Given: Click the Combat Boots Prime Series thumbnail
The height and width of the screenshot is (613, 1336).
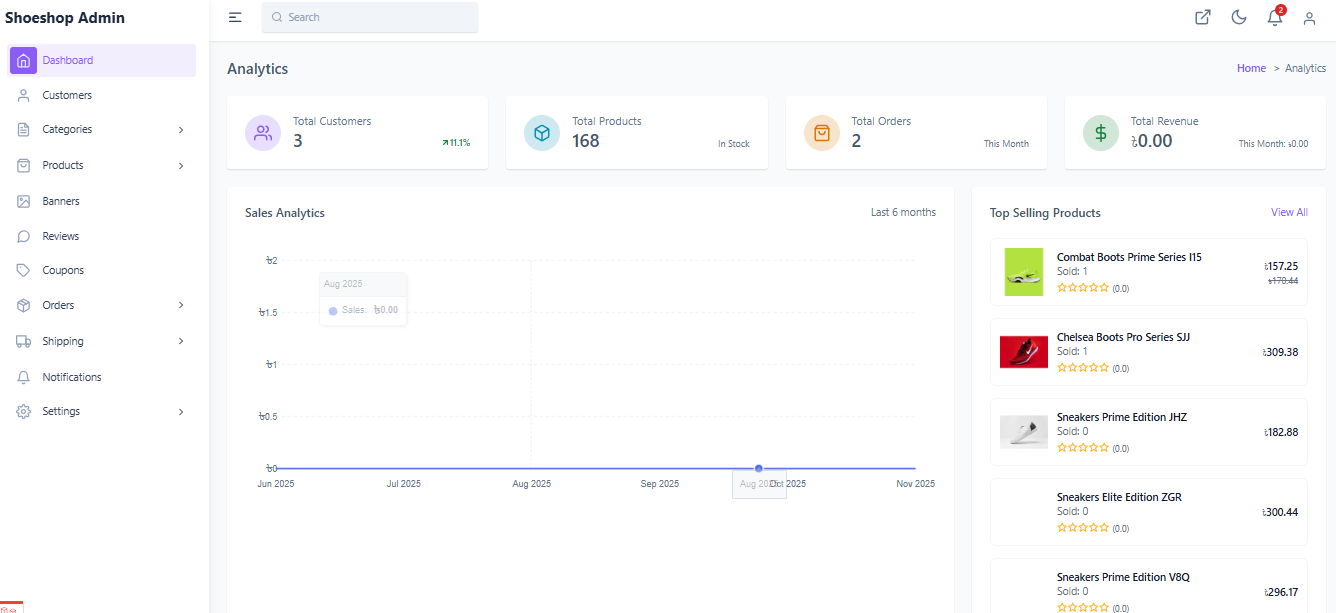Looking at the screenshot, I should [1023, 271].
